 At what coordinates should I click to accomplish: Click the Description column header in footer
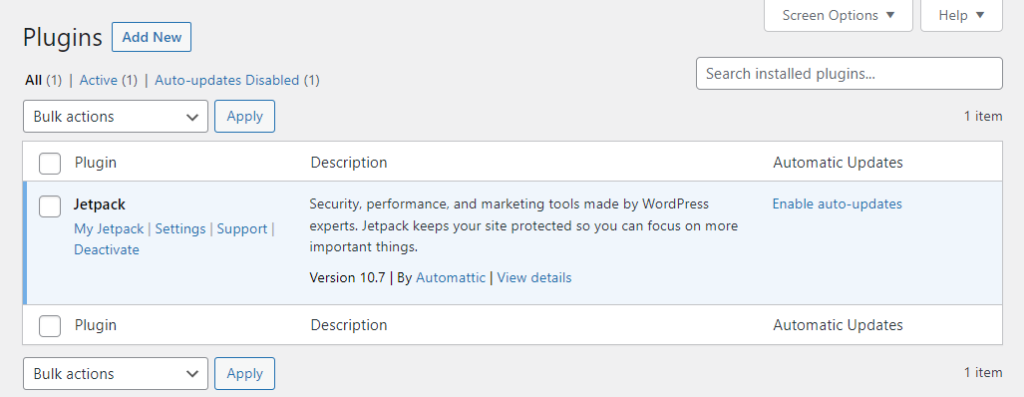tap(349, 325)
